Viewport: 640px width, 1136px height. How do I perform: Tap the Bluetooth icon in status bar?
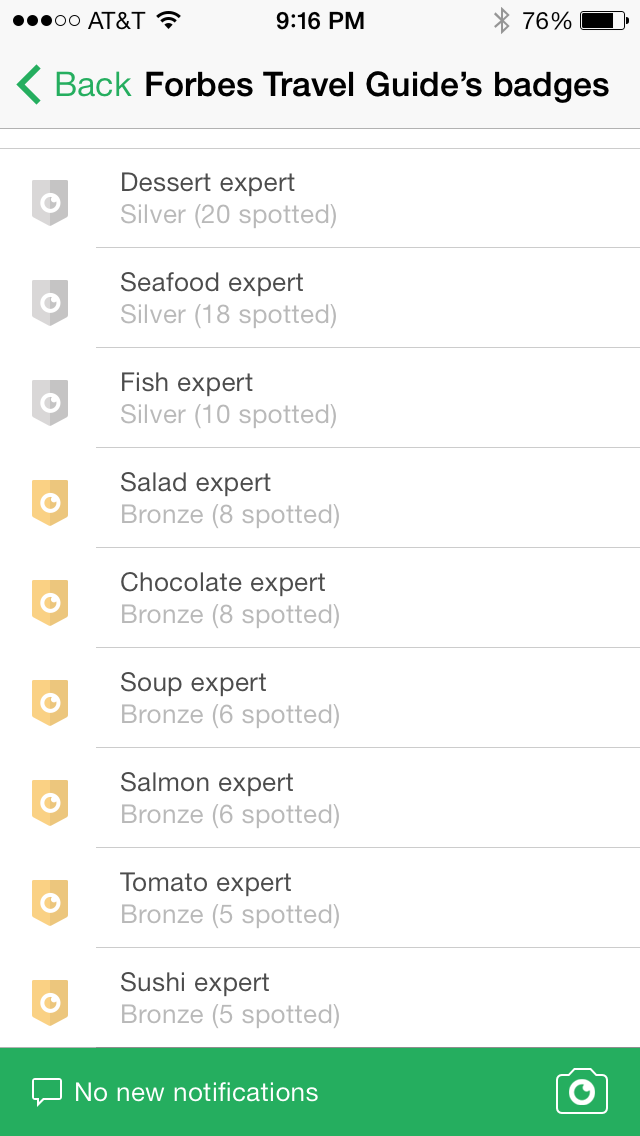click(x=501, y=21)
